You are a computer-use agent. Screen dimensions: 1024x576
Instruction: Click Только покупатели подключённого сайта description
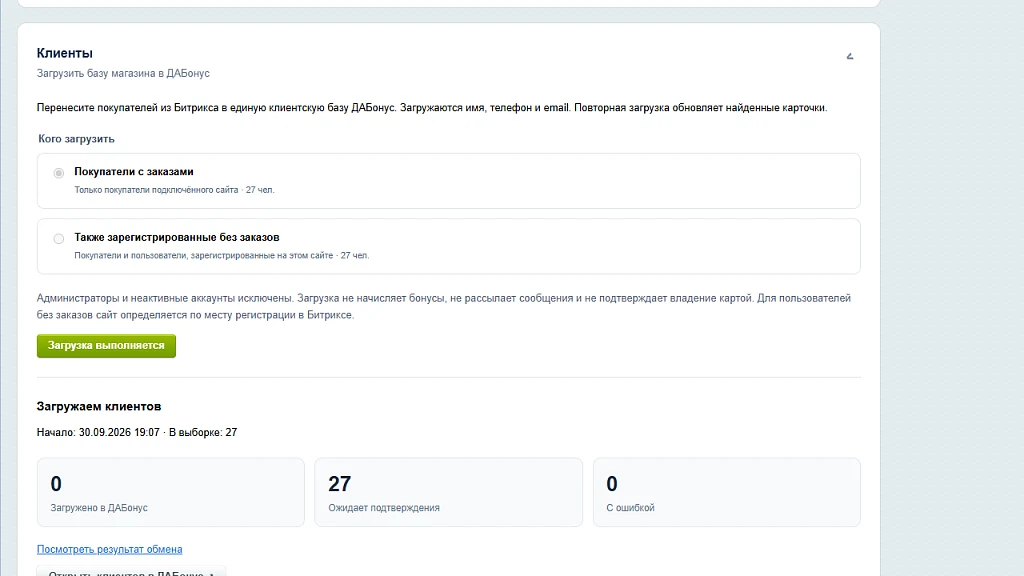[x=156, y=190]
